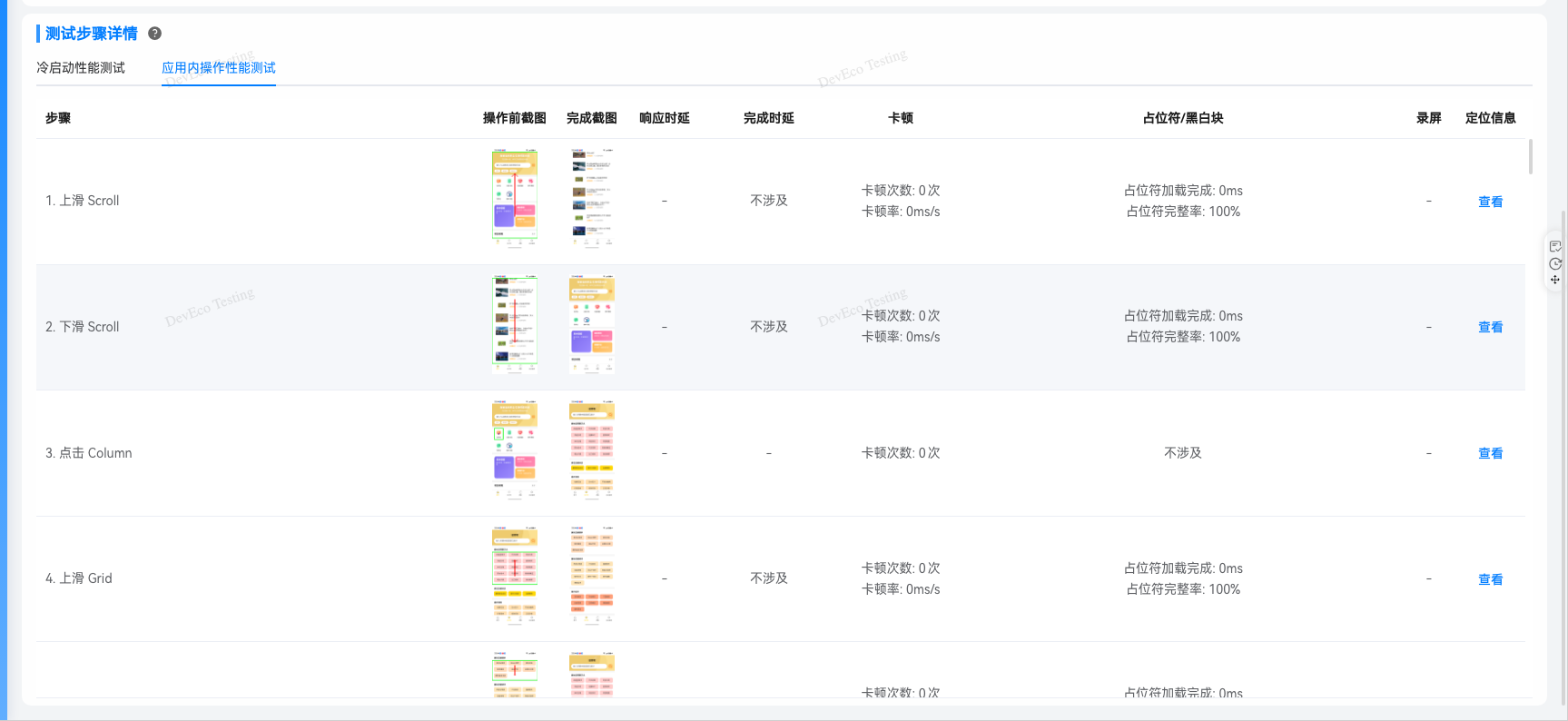Screen dimensions: 1568x721
Task: Click the 操作前截图 column header
Action: pos(515,118)
